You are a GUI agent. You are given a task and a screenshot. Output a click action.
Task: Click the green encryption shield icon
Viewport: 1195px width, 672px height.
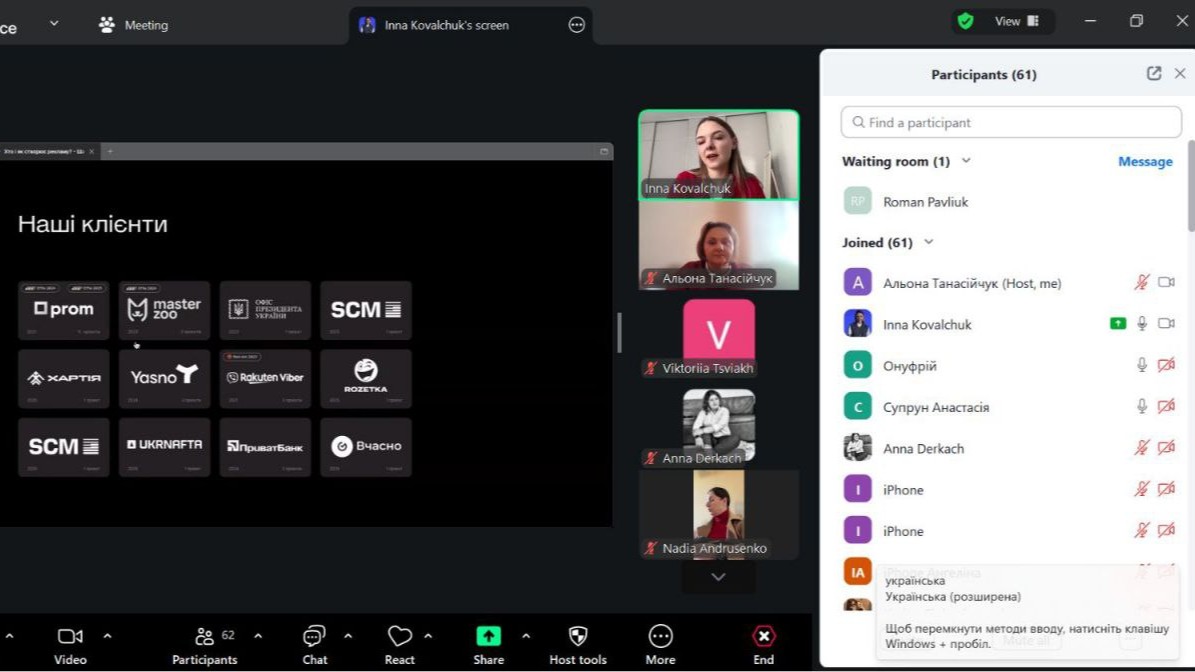coord(965,21)
